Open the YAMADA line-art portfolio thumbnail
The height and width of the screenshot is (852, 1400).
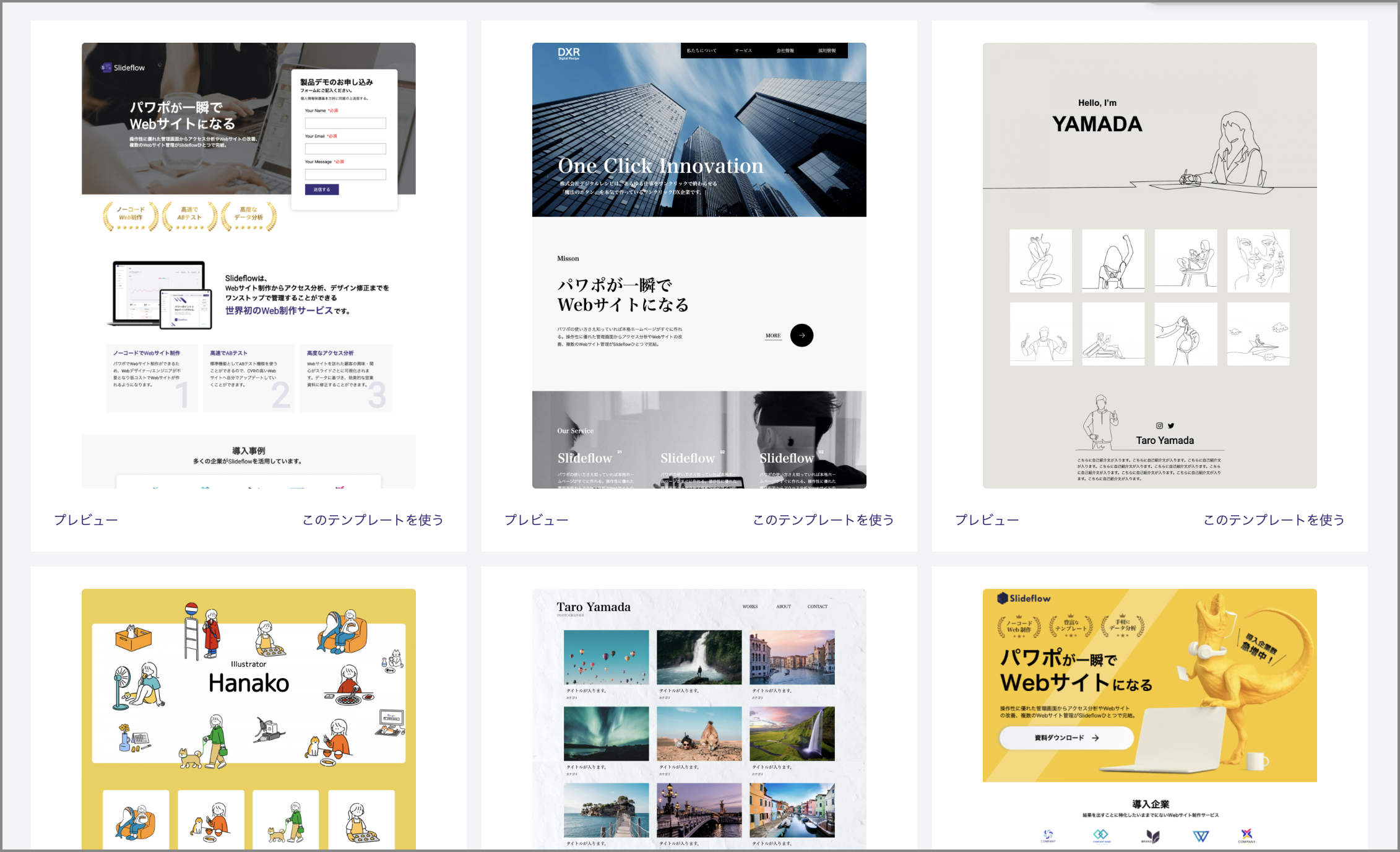pyautogui.click(x=1149, y=265)
